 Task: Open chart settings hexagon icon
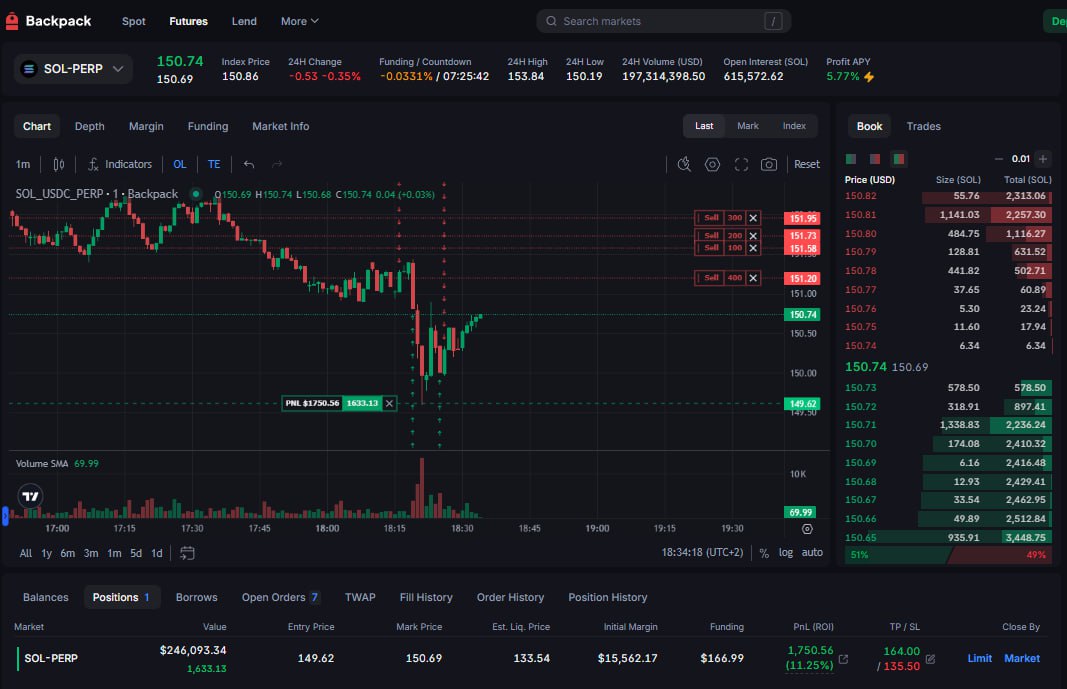click(712, 164)
